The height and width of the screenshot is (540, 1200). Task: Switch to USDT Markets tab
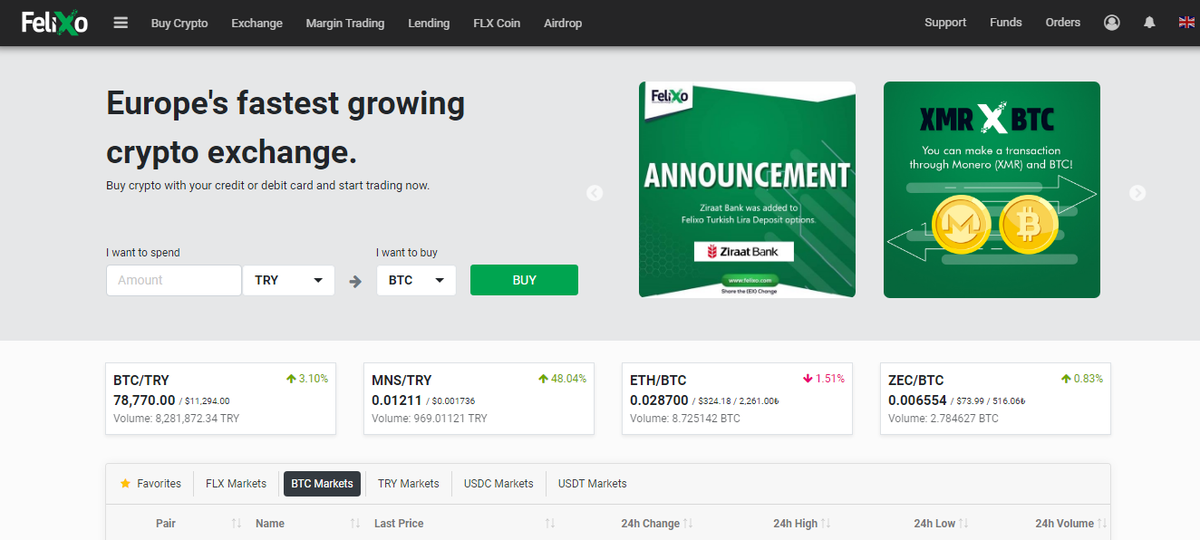592,483
